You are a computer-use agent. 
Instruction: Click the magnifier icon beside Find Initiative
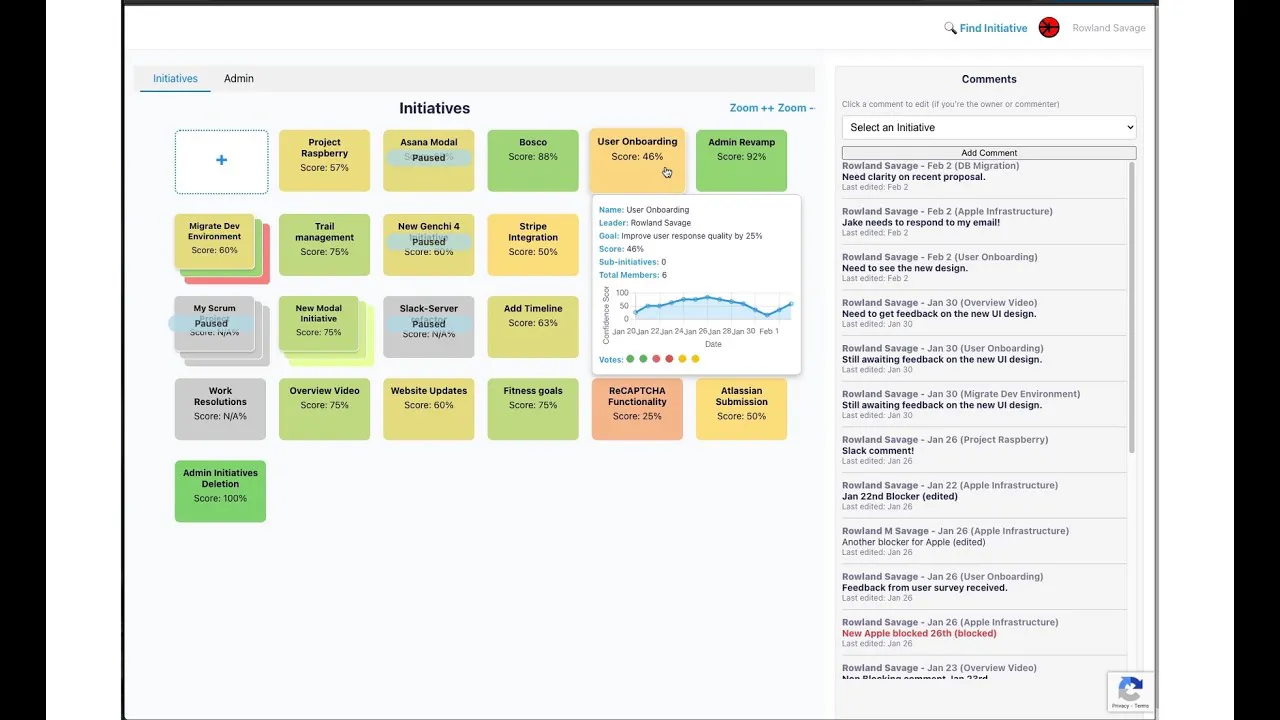click(x=950, y=28)
